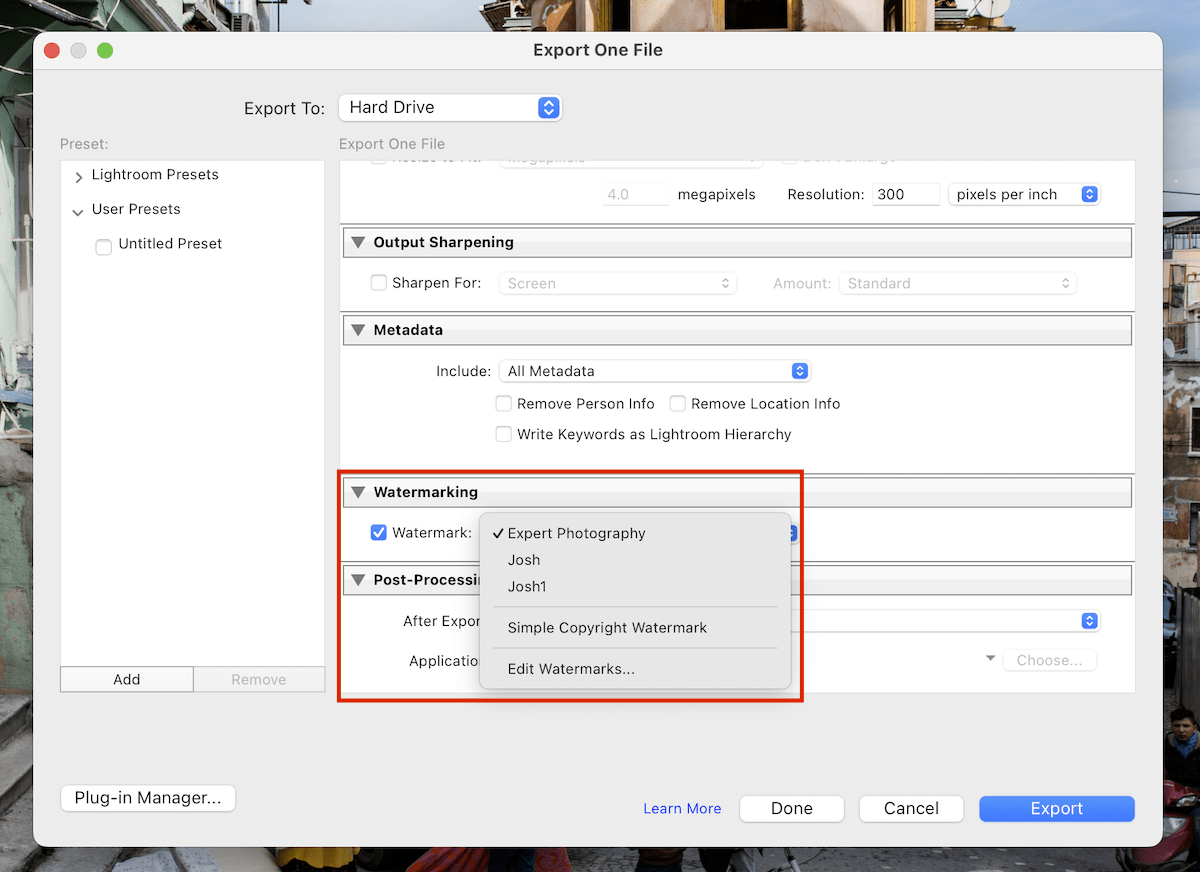1200x872 pixels.
Task: Collapse the Watermarking section disclosure triangle
Action: pyautogui.click(x=358, y=492)
